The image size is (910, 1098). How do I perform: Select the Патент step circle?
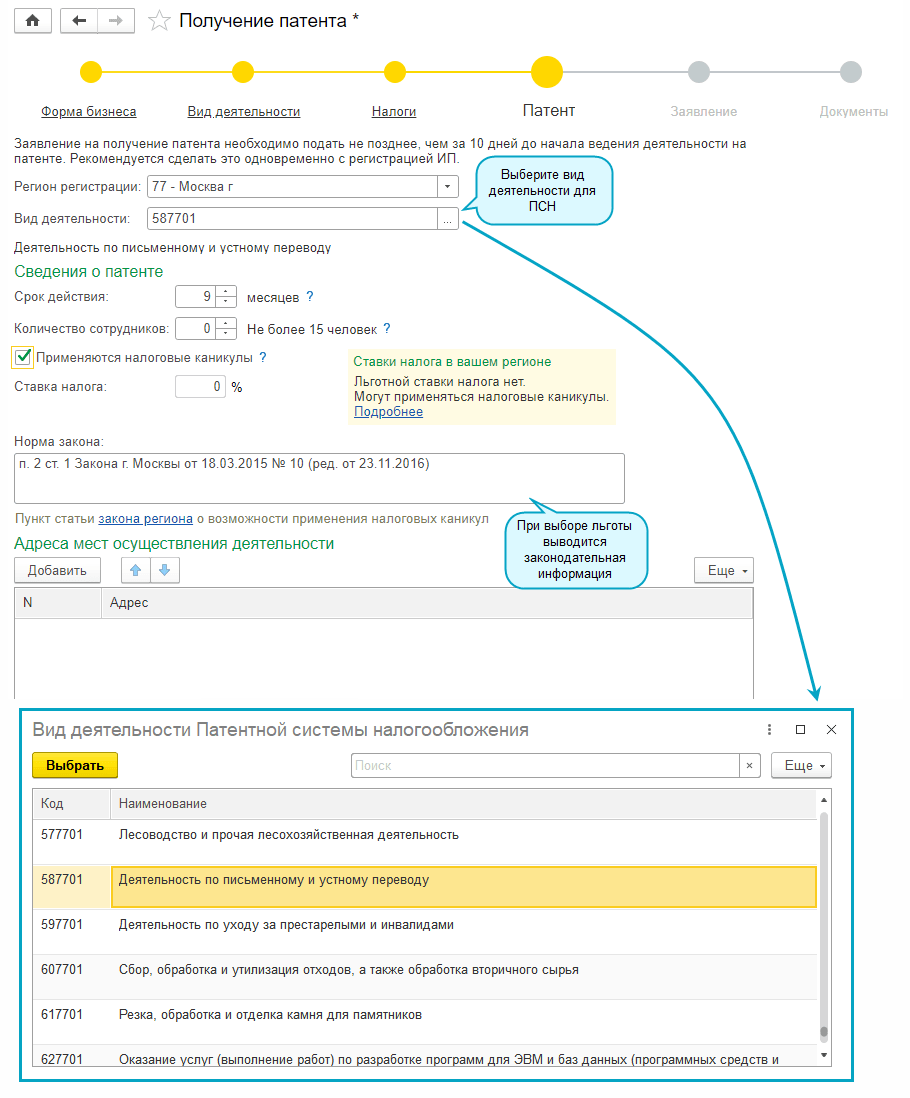[547, 72]
